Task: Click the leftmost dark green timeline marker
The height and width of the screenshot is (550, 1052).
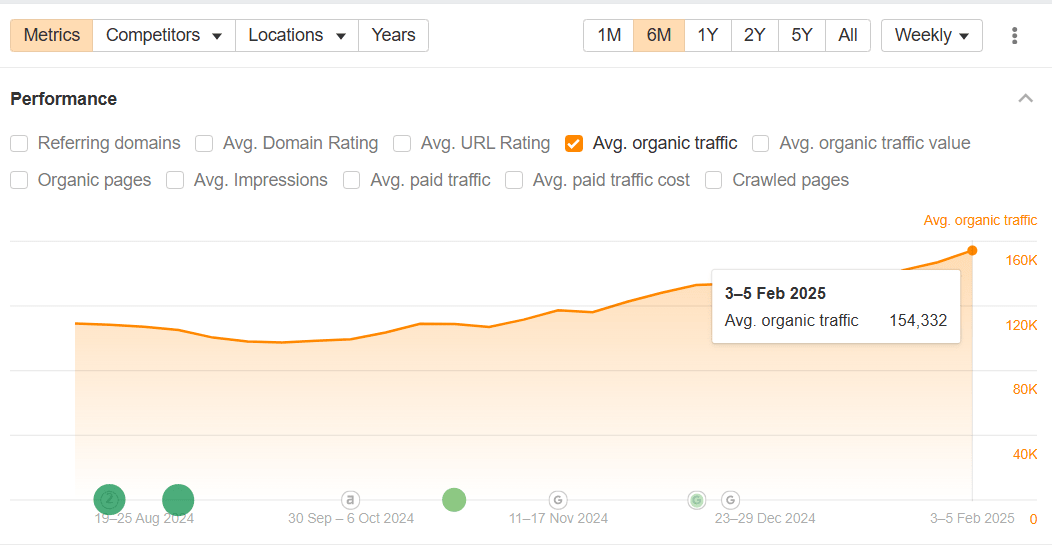Action: [x=109, y=499]
